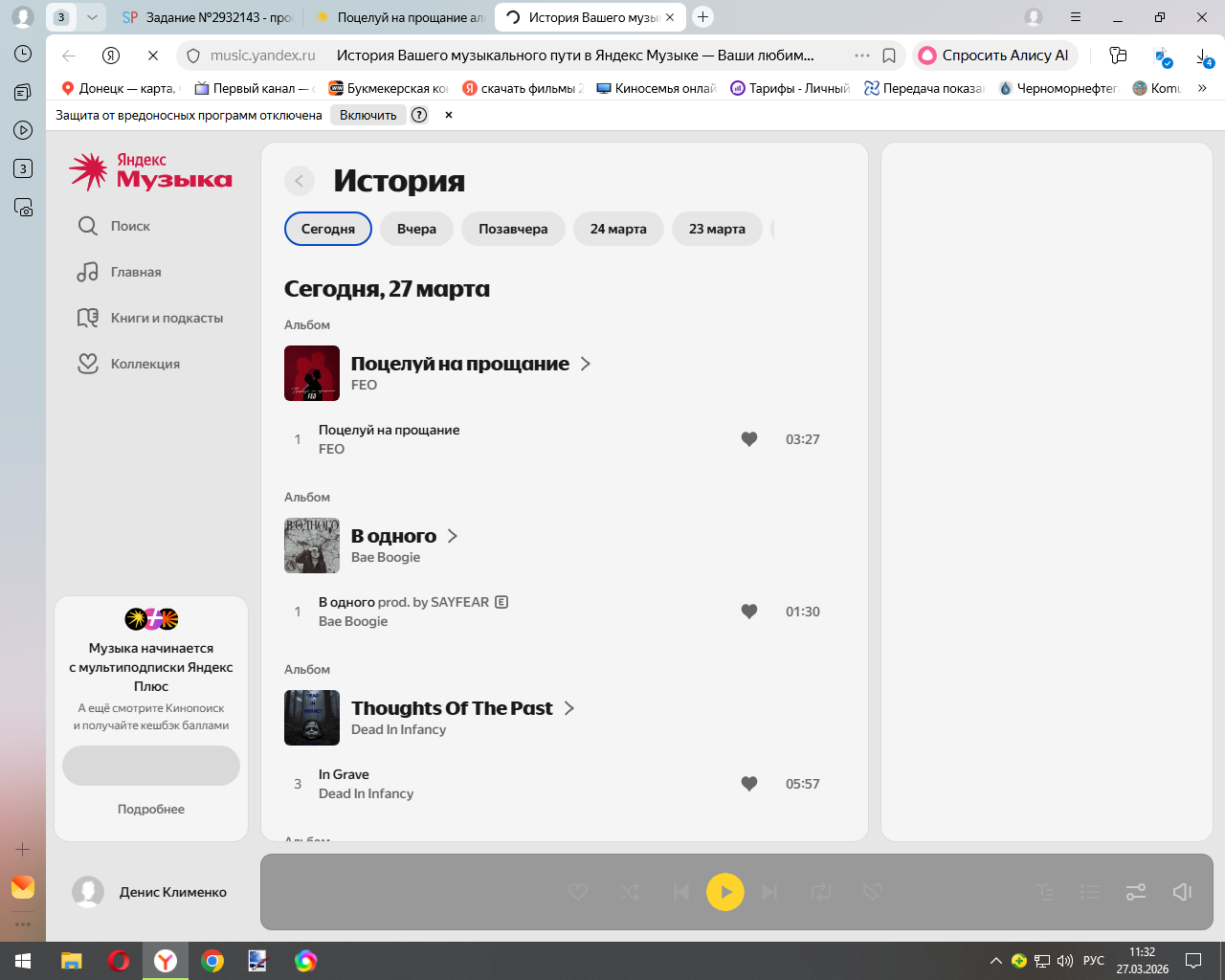Screen dimensions: 1225x980
Task: Click the Thoughts Of The Past album cover
Action: point(312,718)
